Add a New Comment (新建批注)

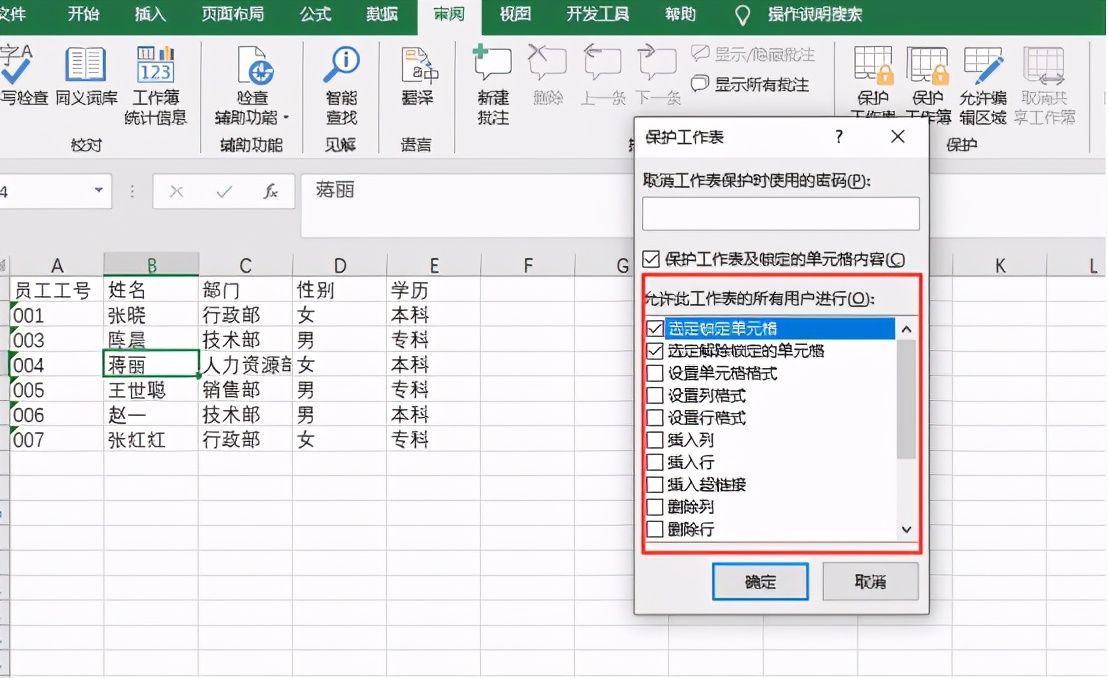click(493, 85)
